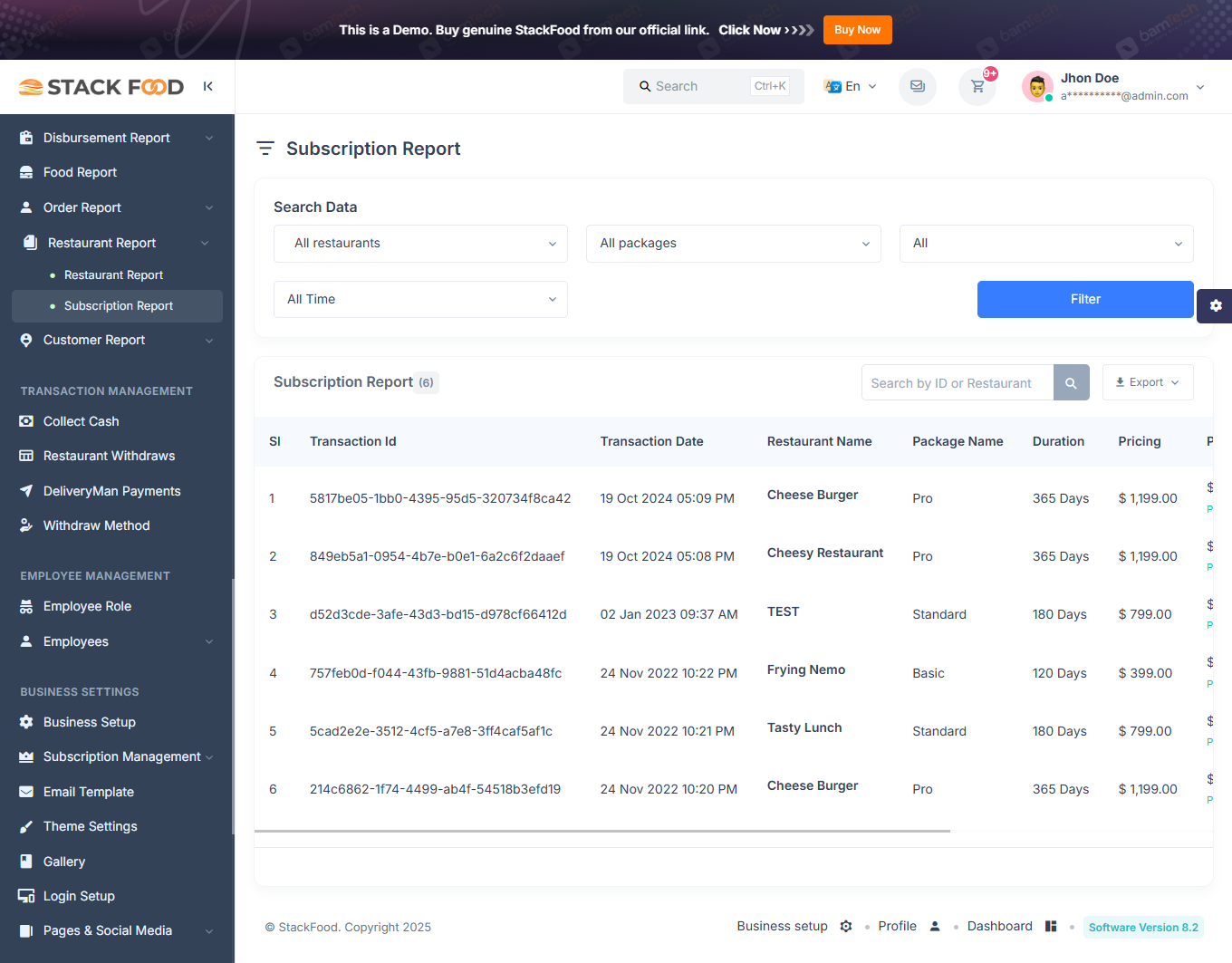Image resolution: width=1232 pixels, height=963 pixels.
Task: Click the orange Buy Now button
Action: [x=857, y=30]
